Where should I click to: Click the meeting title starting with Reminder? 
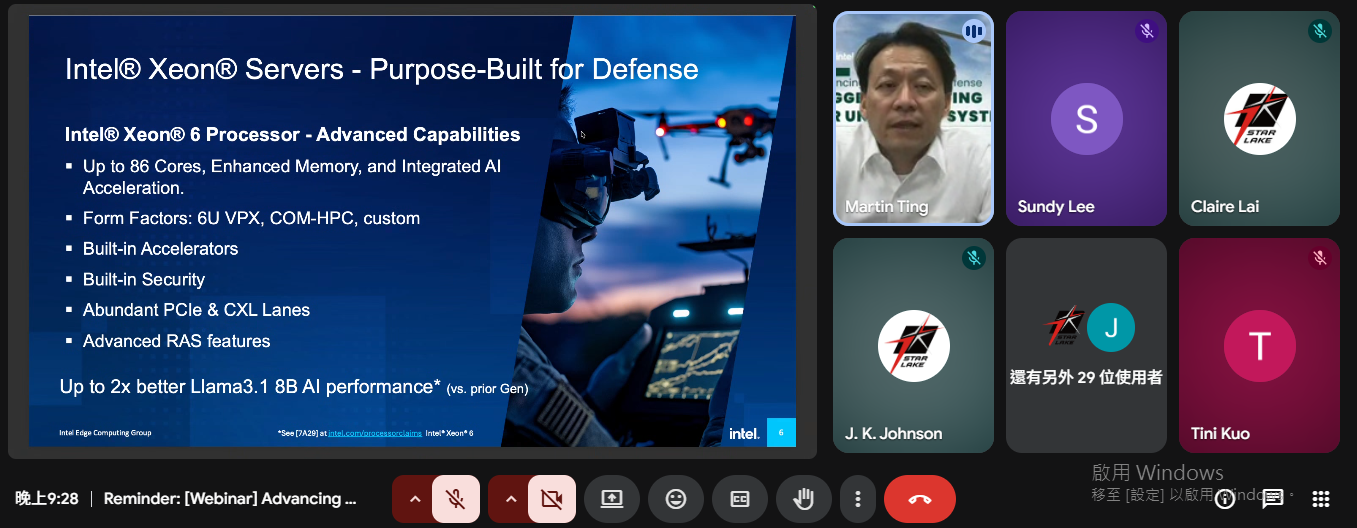pyautogui.click(x=230, y=499)
